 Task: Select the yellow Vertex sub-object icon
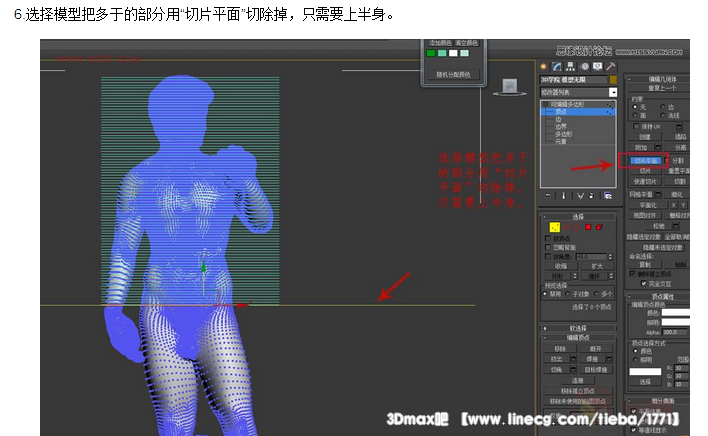(554, 228)
